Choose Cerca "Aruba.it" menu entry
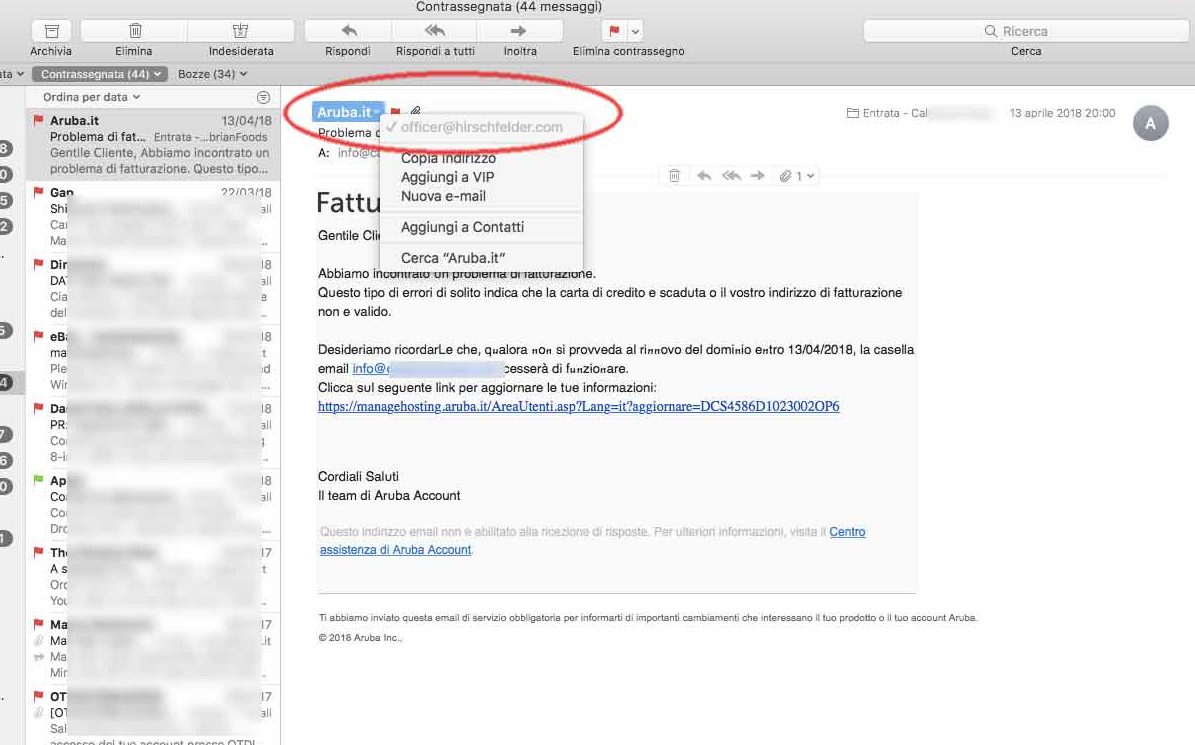Viewport: 1195px width, 745px height. click(x=453, y=257)
